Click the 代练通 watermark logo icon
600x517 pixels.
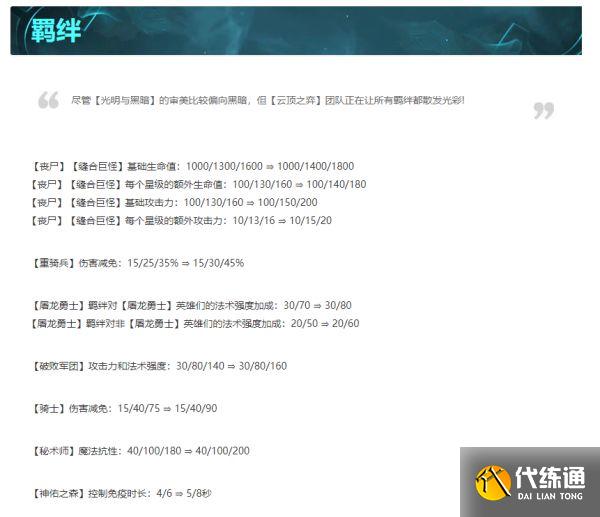tap(492, 482)
